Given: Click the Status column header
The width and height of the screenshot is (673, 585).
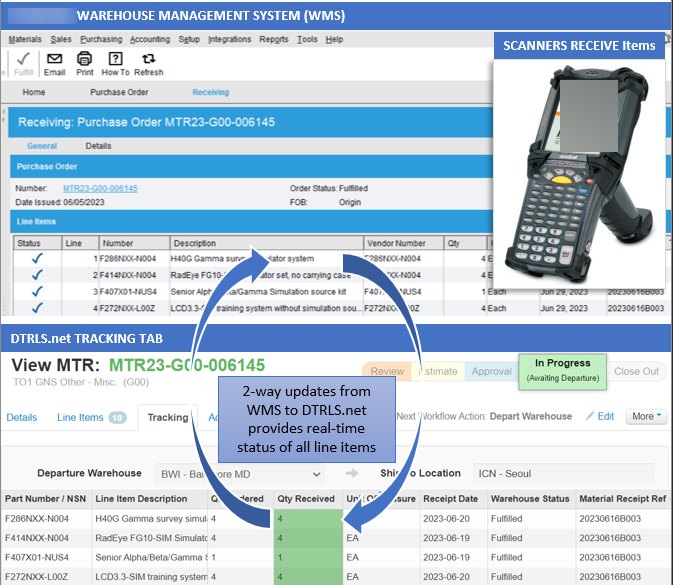Looking at the screenshot, I should click(37, 243).
